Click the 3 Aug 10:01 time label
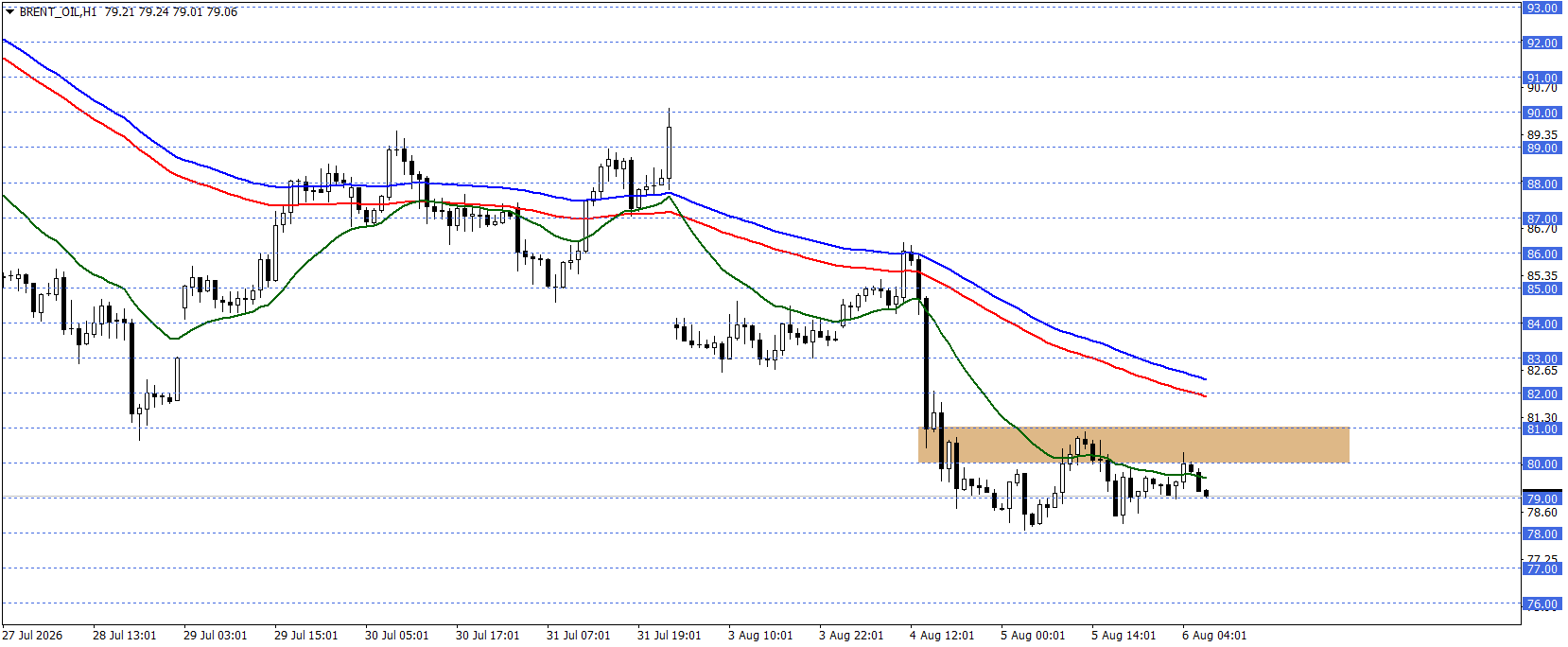Viewport: 1568px width, 647px height. [x=760, y=636]
